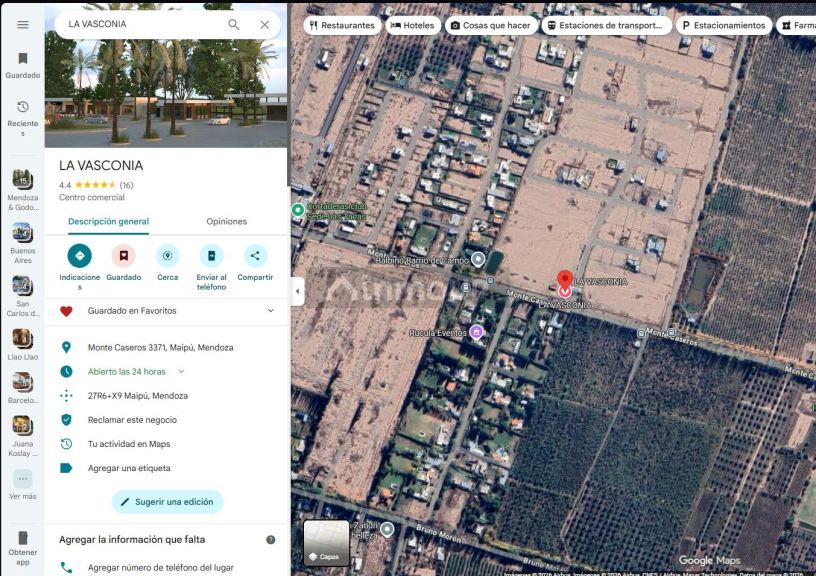816x576 pixels.
Task: Select the Indicaciones (directions) icon
Action: tap(79, 255)
